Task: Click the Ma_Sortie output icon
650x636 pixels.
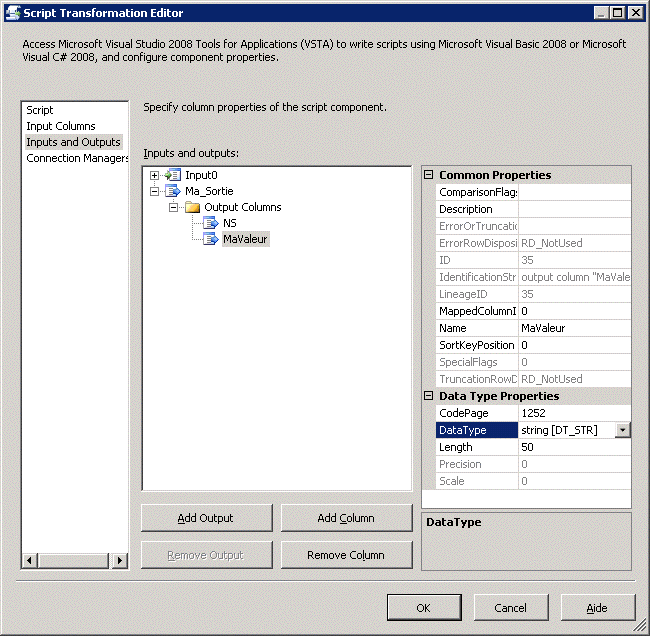Action: click(173, 191)
